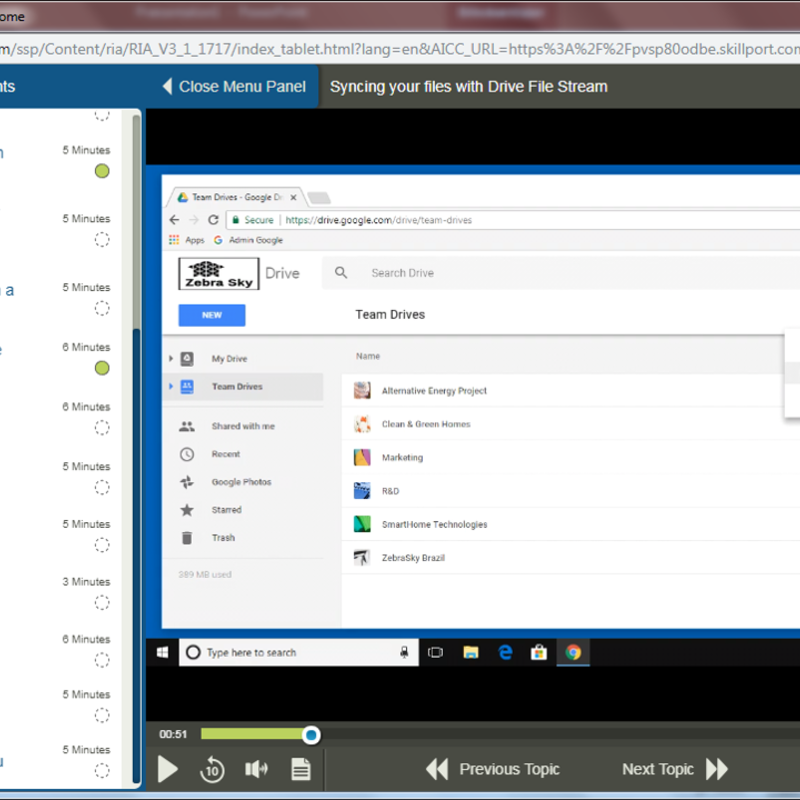Click the browser back arrow
Screen dimensions: 800x800
174,220
